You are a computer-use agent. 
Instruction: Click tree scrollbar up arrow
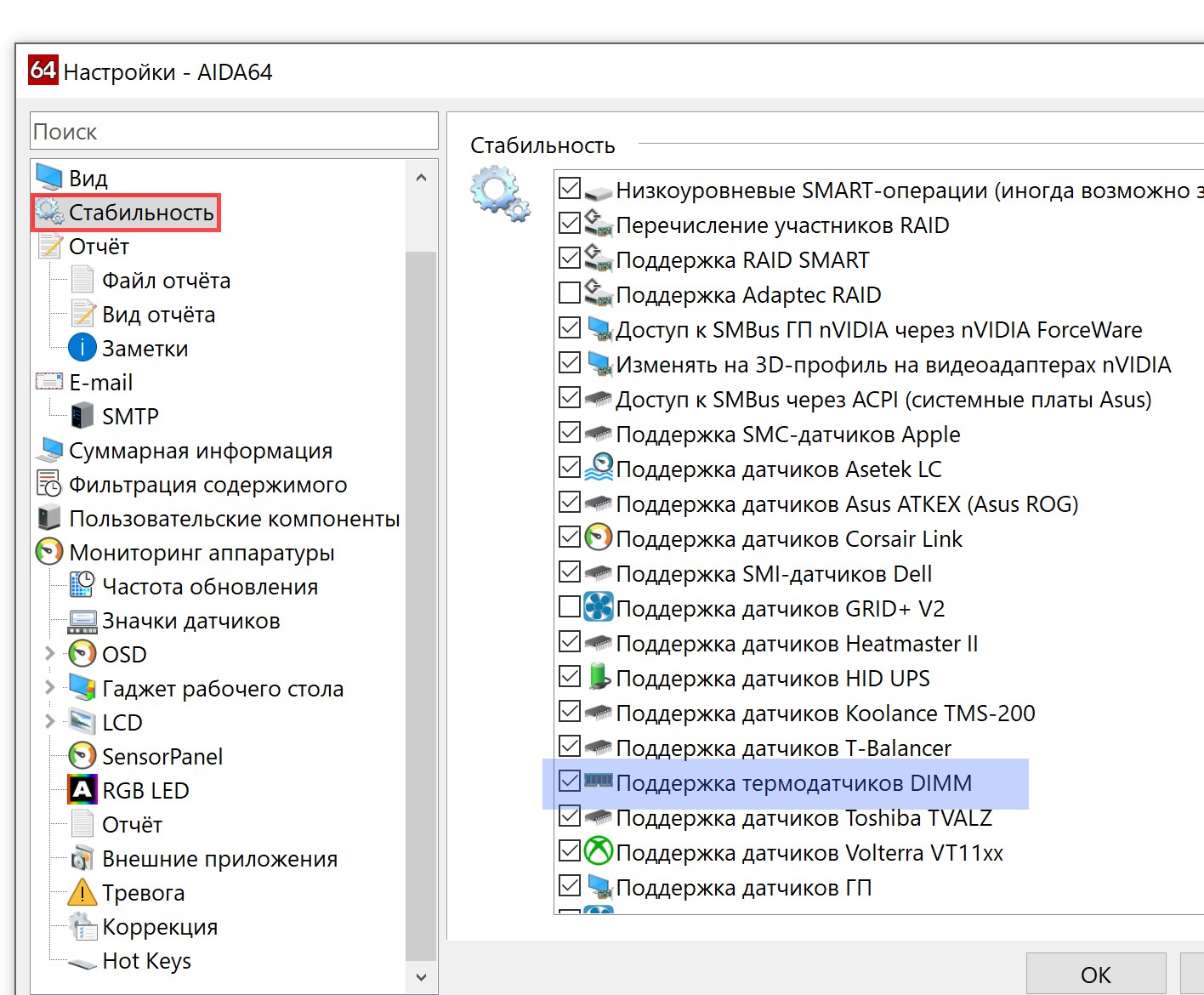pos(421,178)
